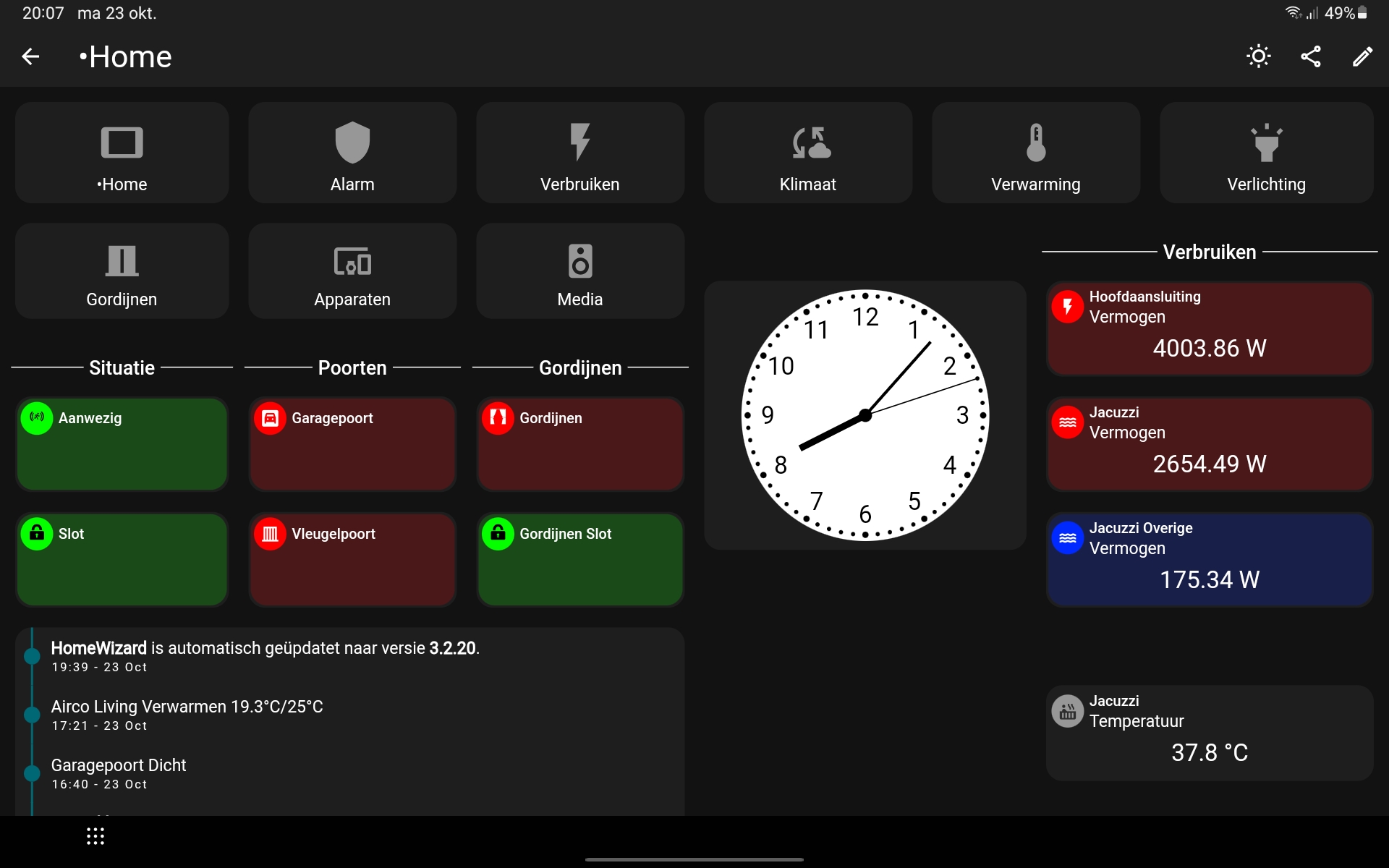The width and height of the screenshot is (1389, 868).
Task: Click the green Aanwezig presence icon
Action: tap(37, 418)
